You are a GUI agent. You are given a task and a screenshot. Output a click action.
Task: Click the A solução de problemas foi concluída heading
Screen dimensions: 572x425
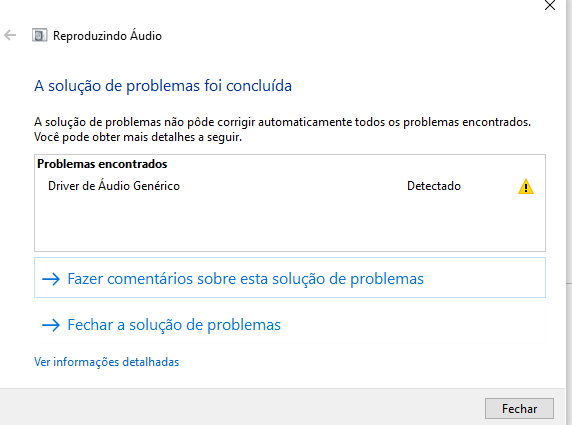coord(163,86)
